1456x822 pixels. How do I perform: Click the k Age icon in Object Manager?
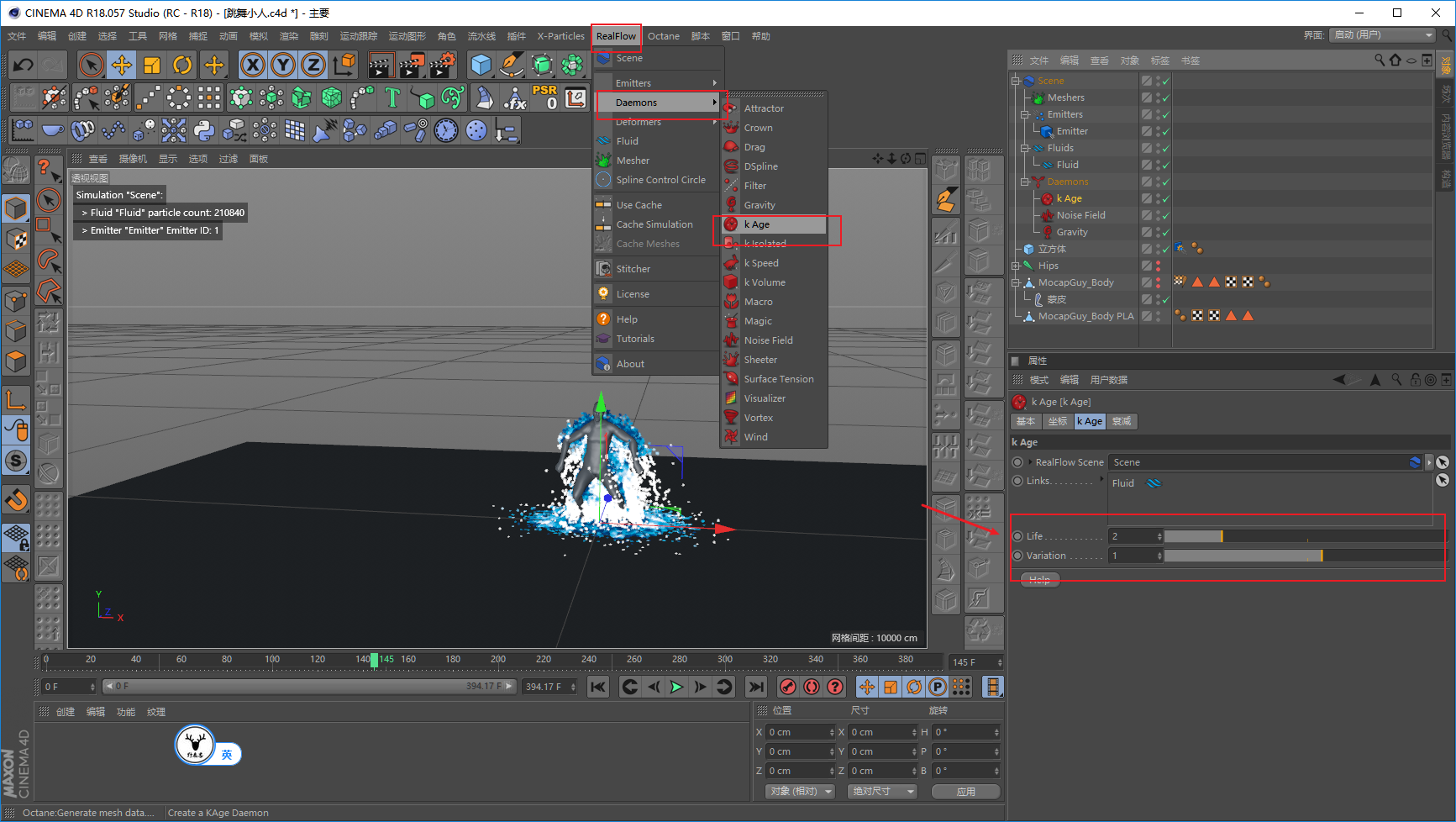coord(1047,198)
